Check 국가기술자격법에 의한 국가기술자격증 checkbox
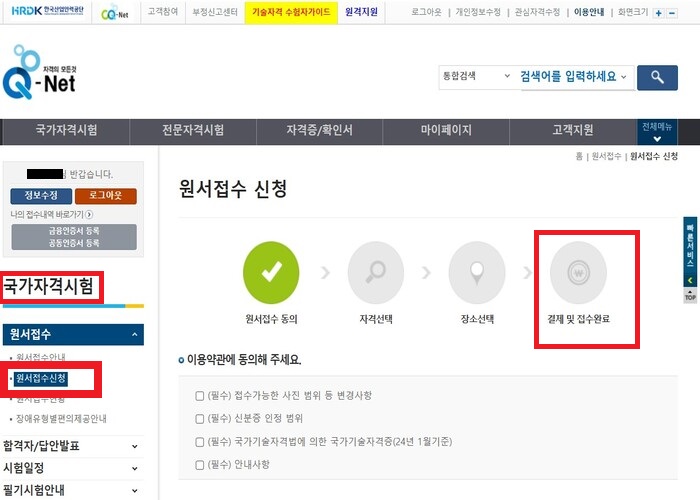This screenshot has width=700, height=500. click(200, 442)
